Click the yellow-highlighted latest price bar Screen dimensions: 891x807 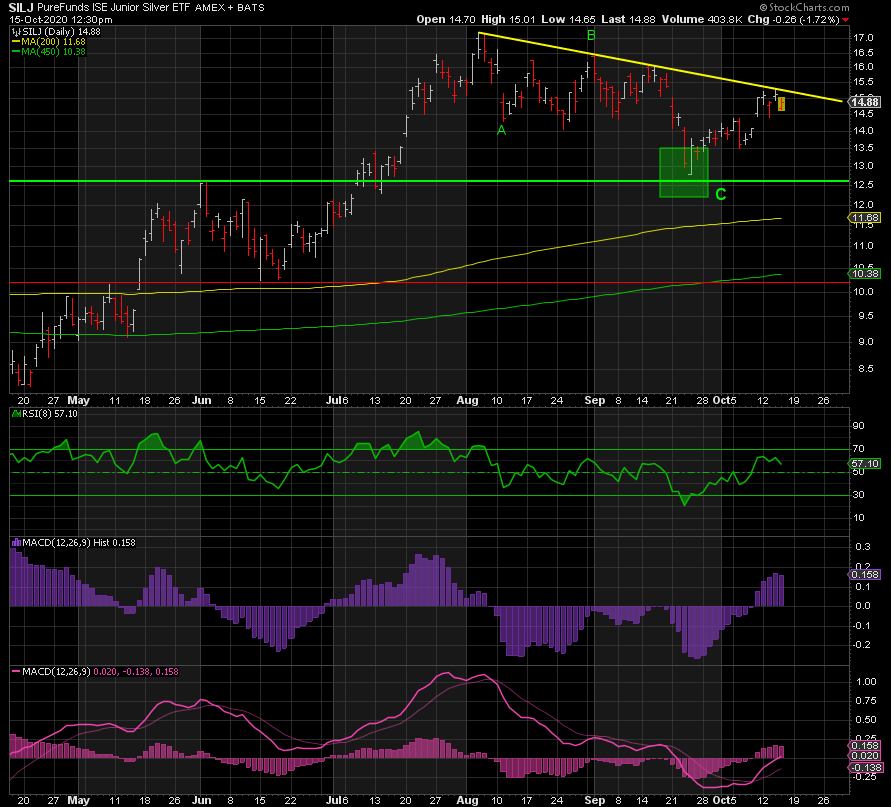tap(782, 104)
